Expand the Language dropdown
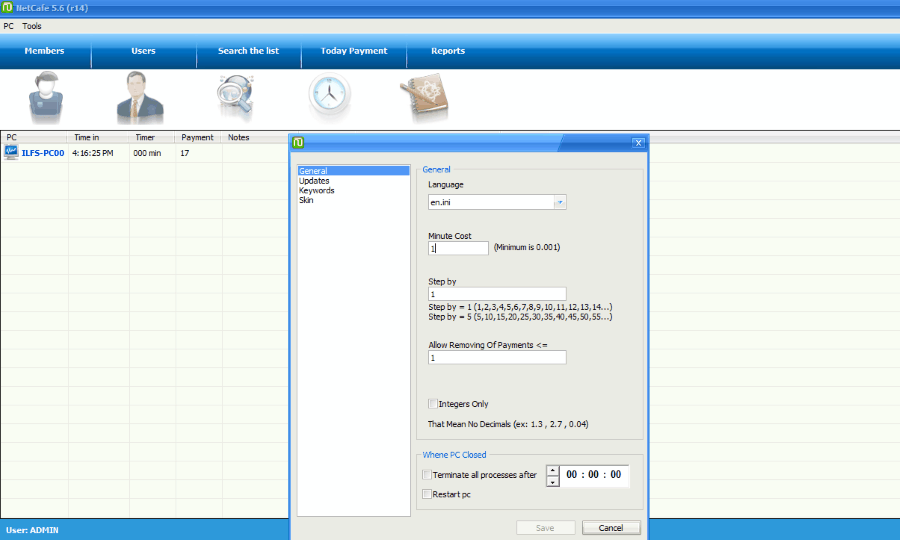This screenshot has height=540, width=900. pos(560,202)
